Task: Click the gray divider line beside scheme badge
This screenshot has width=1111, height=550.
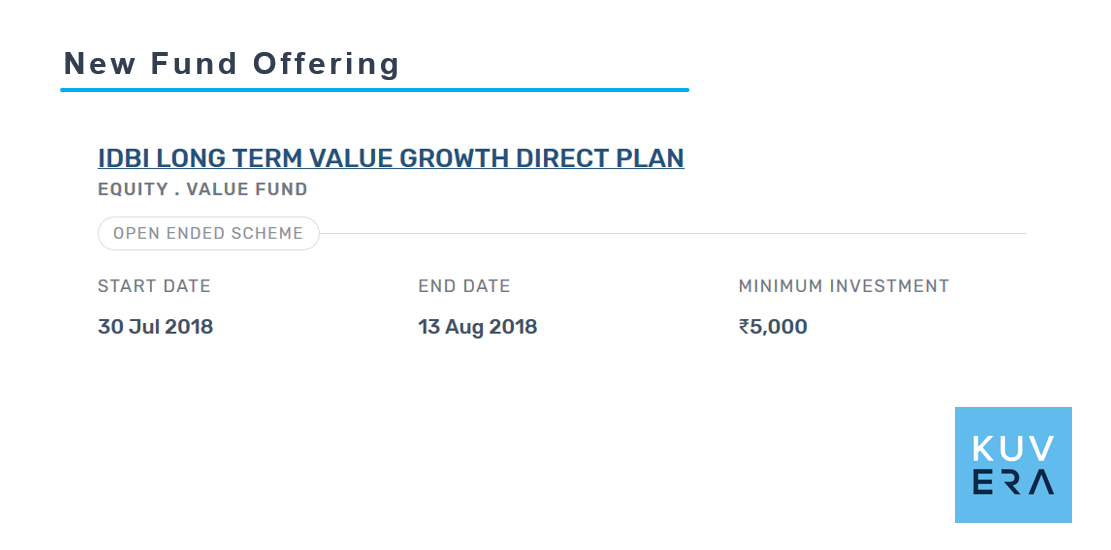Action: 673,233
